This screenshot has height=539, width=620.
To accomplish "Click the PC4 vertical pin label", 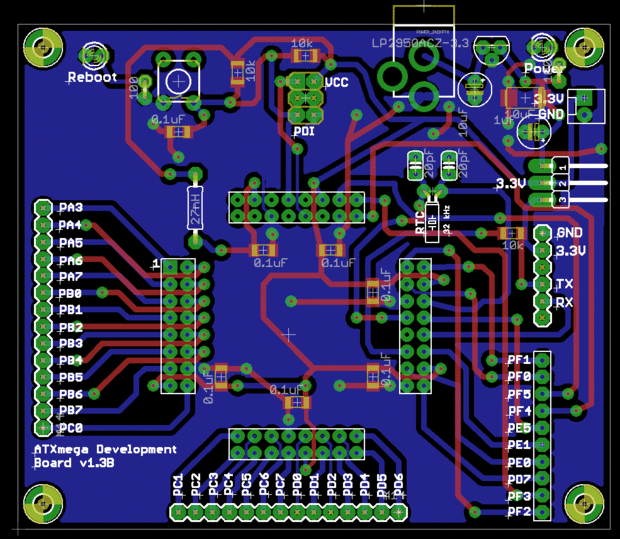I will 229,485.
